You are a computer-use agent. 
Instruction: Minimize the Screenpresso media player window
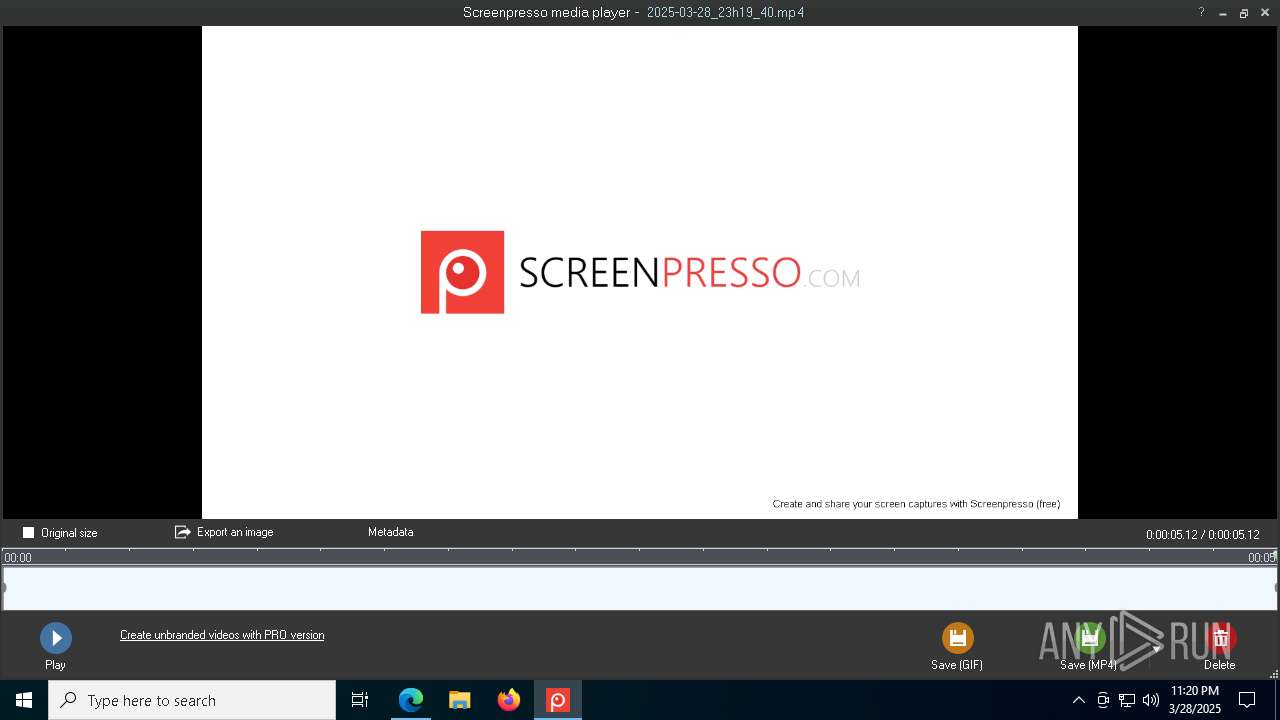point(1223,13)
